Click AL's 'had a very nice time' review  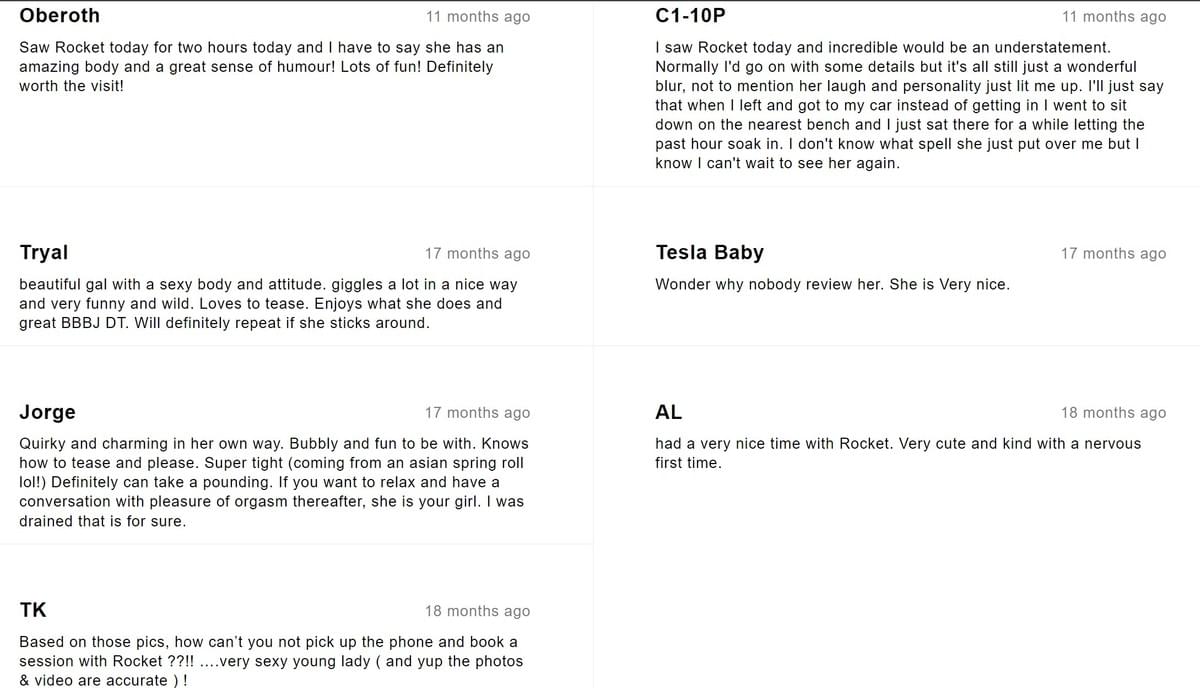[898, 453]
